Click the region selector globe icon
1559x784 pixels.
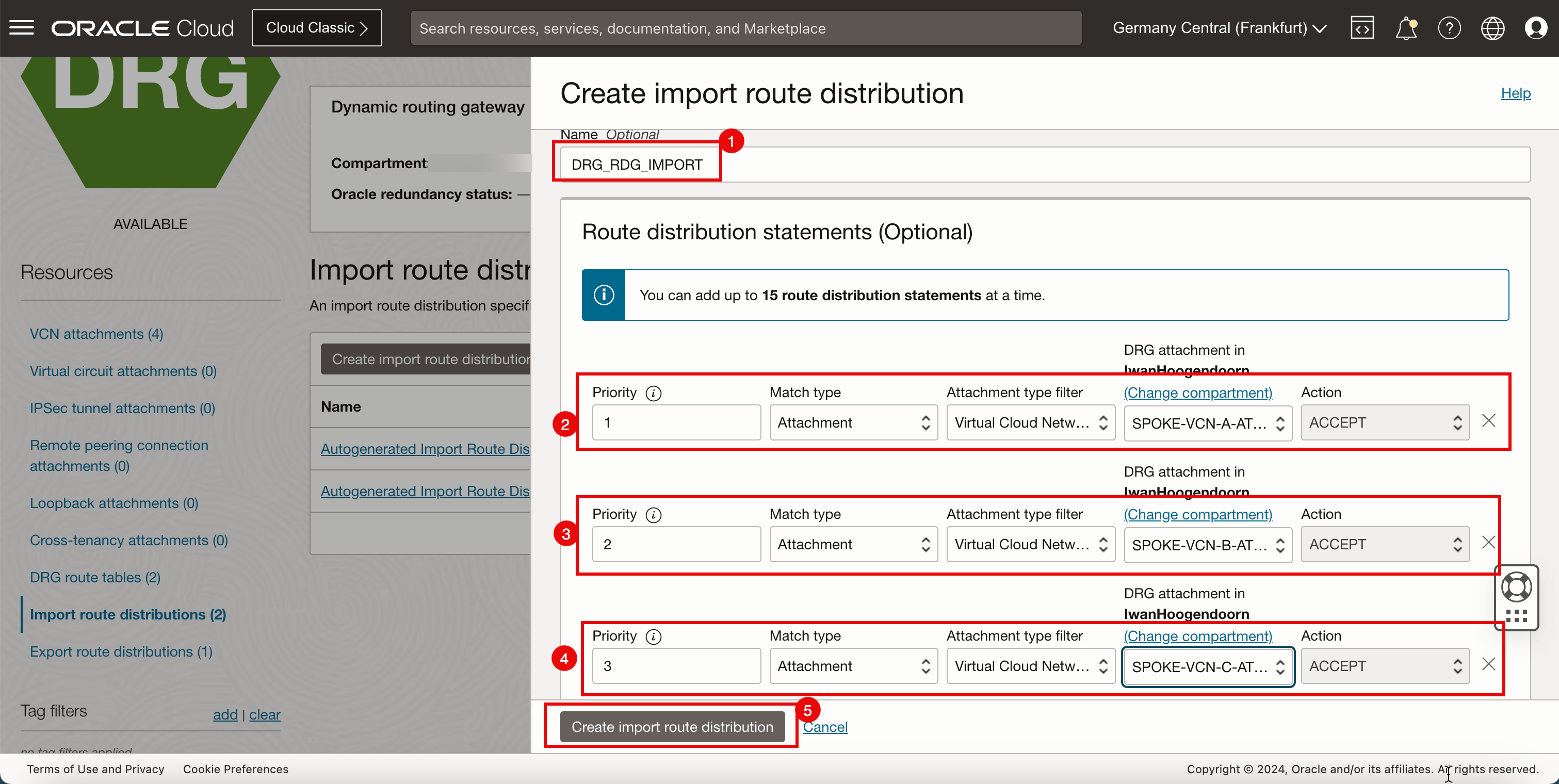tap(1493, 28)
